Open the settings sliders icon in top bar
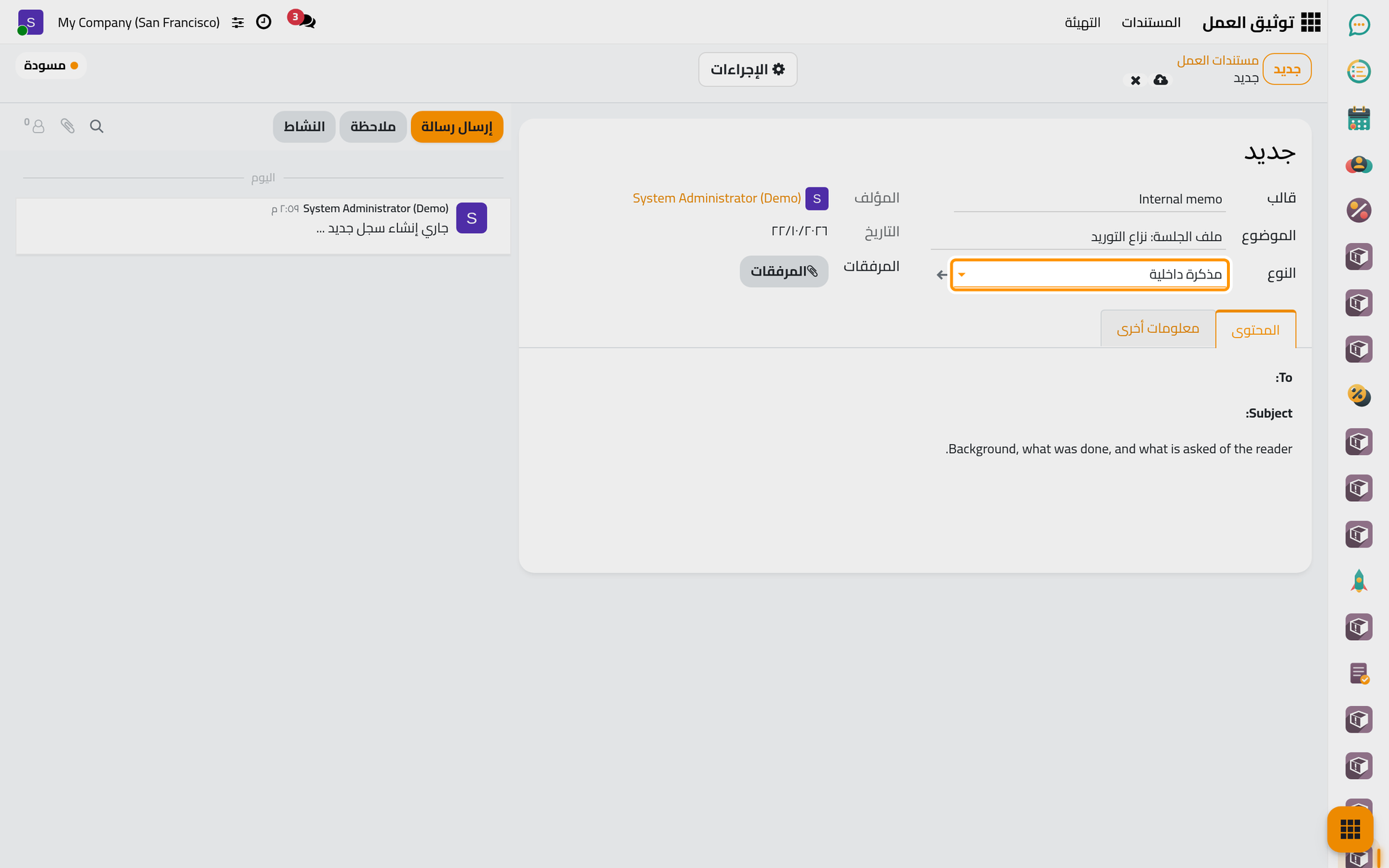The height and width of the screenshot is (868, 1389). coord(238,22)
